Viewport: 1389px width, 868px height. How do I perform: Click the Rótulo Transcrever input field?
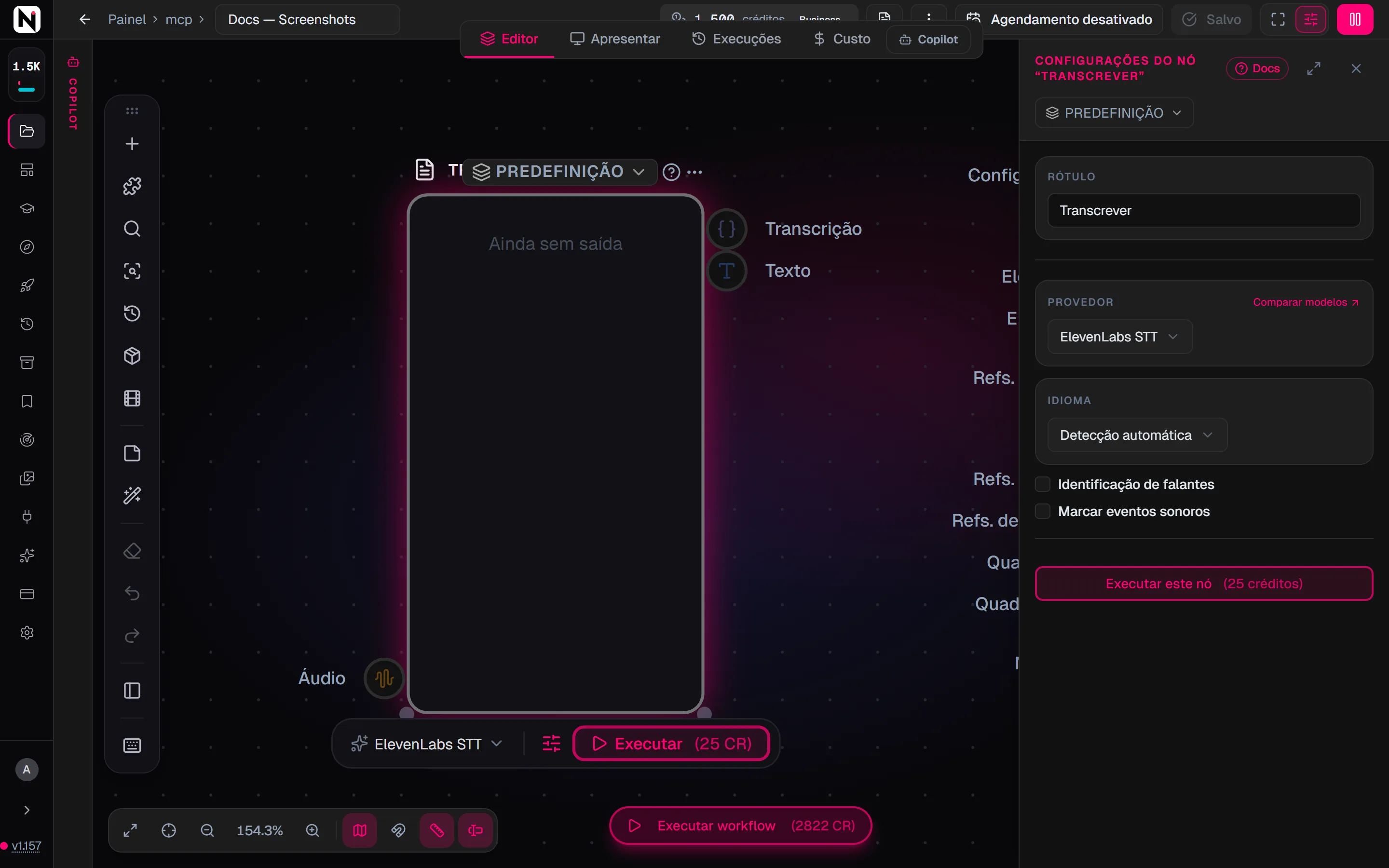1204,211
